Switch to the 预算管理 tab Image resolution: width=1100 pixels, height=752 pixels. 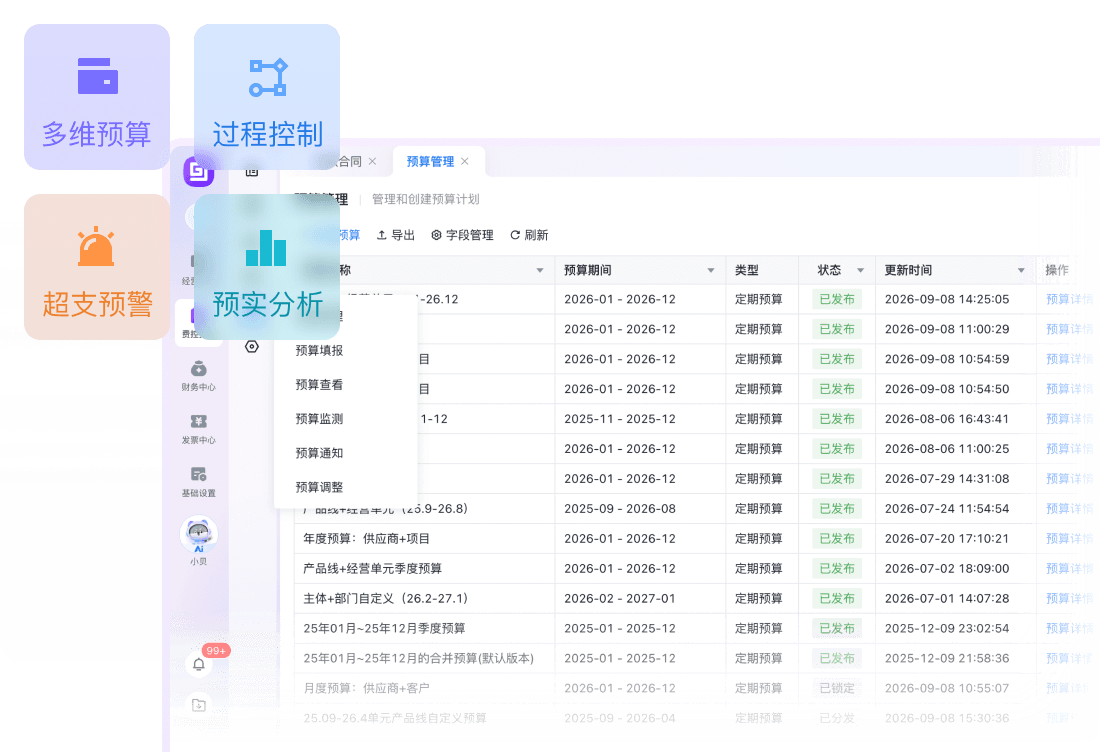430,161
